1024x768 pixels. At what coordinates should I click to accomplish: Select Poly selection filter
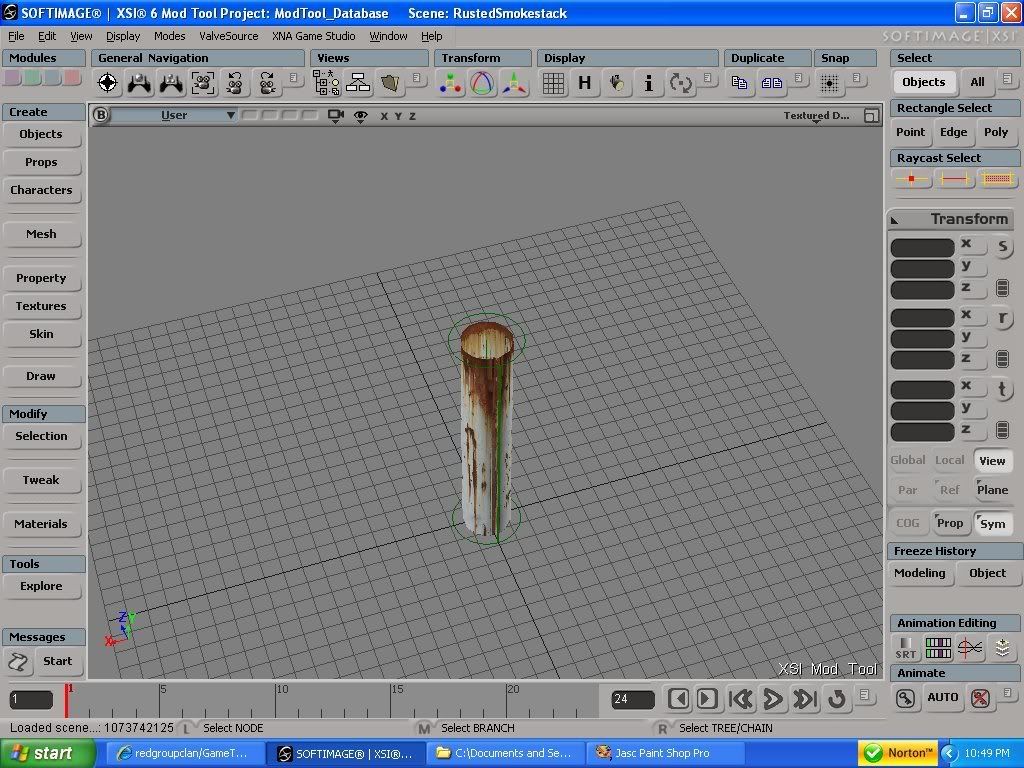point(995,133)
